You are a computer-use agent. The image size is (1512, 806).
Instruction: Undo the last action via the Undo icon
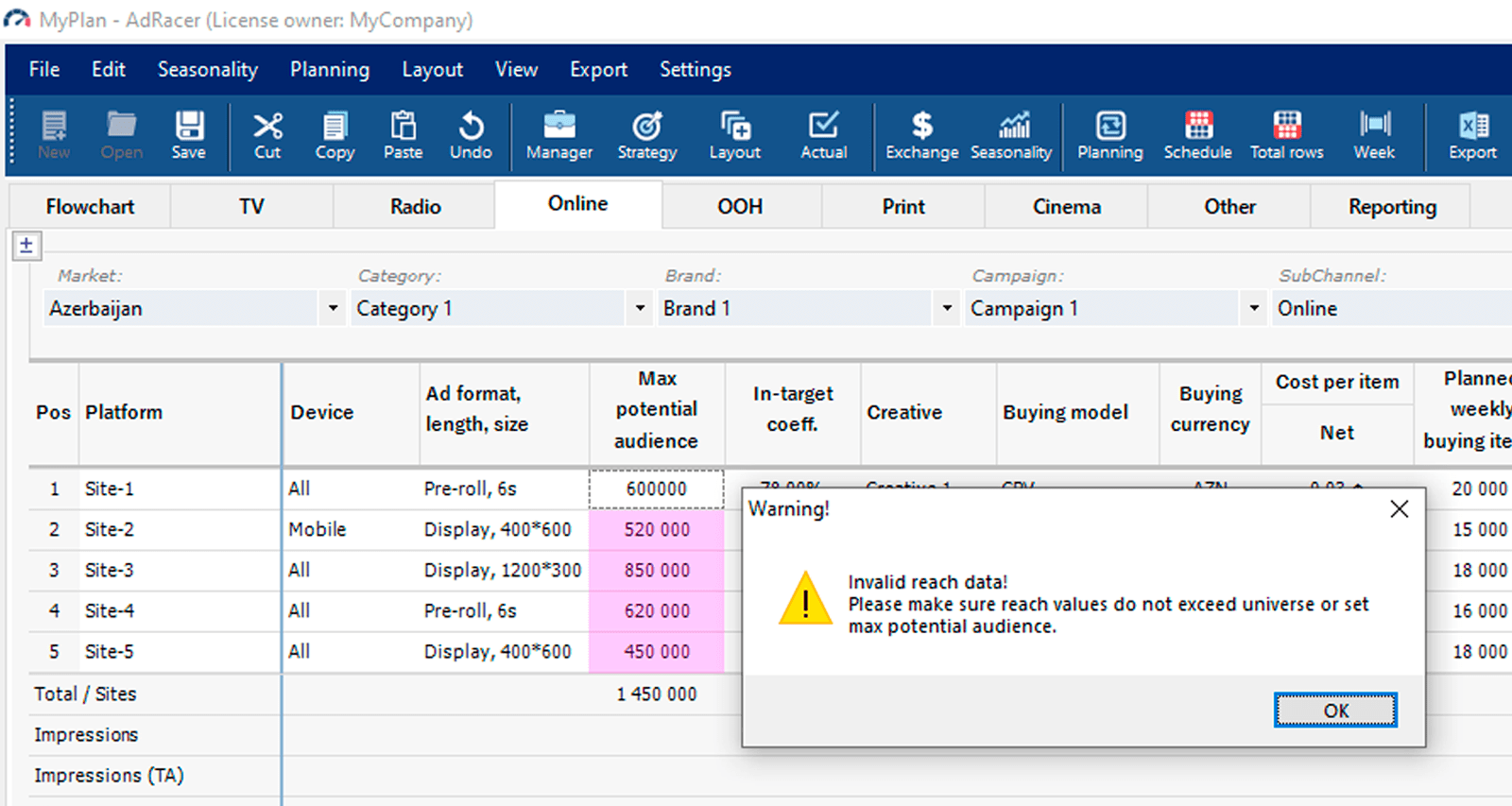click(x=471, y=135)
